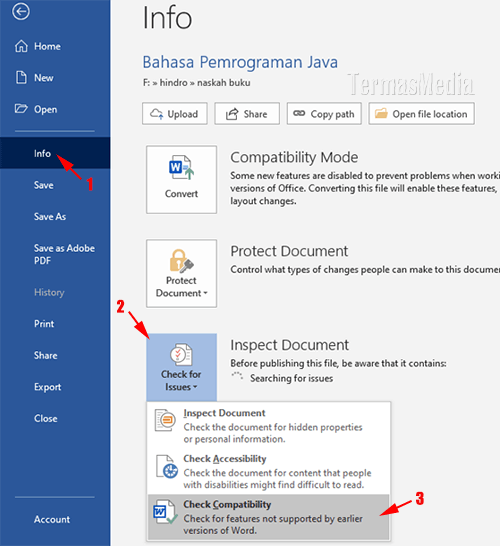Viewport: 500px width, 546px height.
Task: Click the New document icon
Action: 21,77
